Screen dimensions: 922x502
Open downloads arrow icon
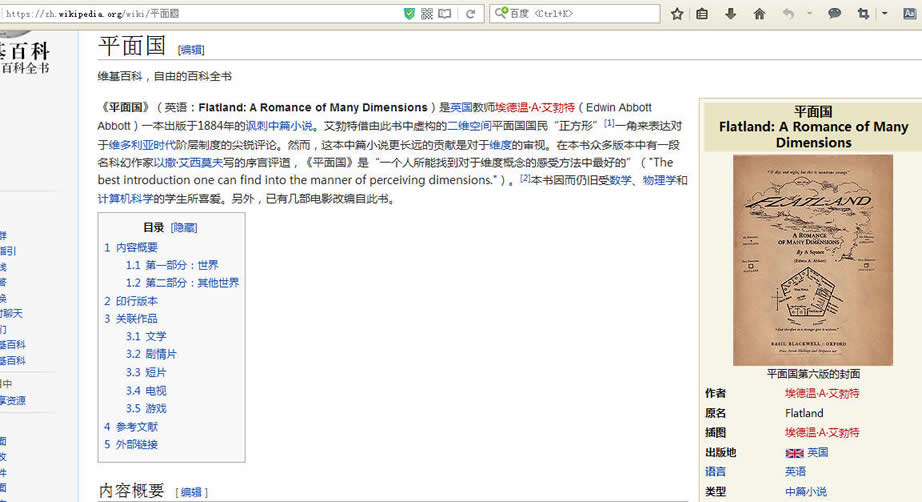pos(730,14)
